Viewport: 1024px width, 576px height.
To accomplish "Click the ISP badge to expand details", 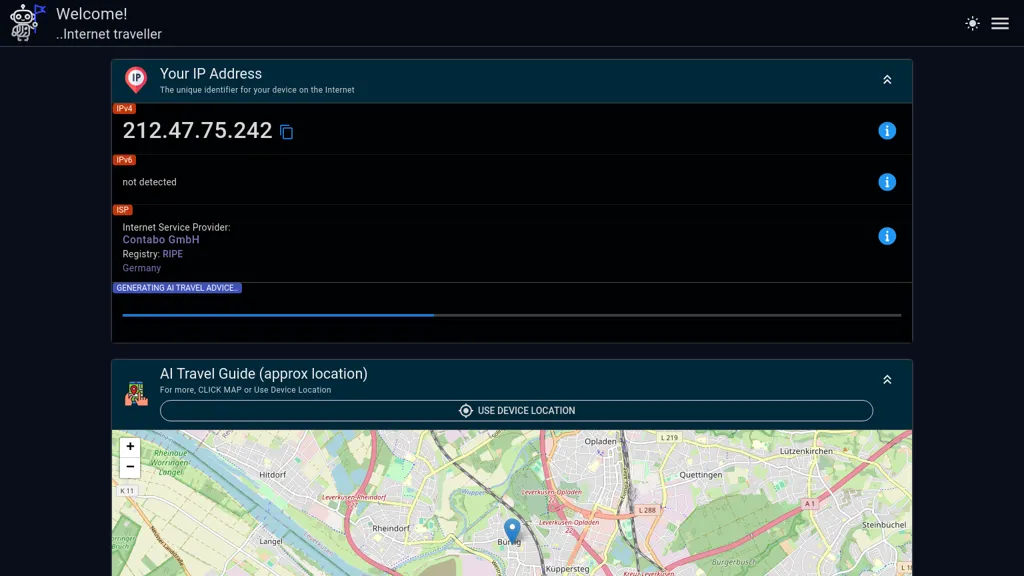I will 124,209.
